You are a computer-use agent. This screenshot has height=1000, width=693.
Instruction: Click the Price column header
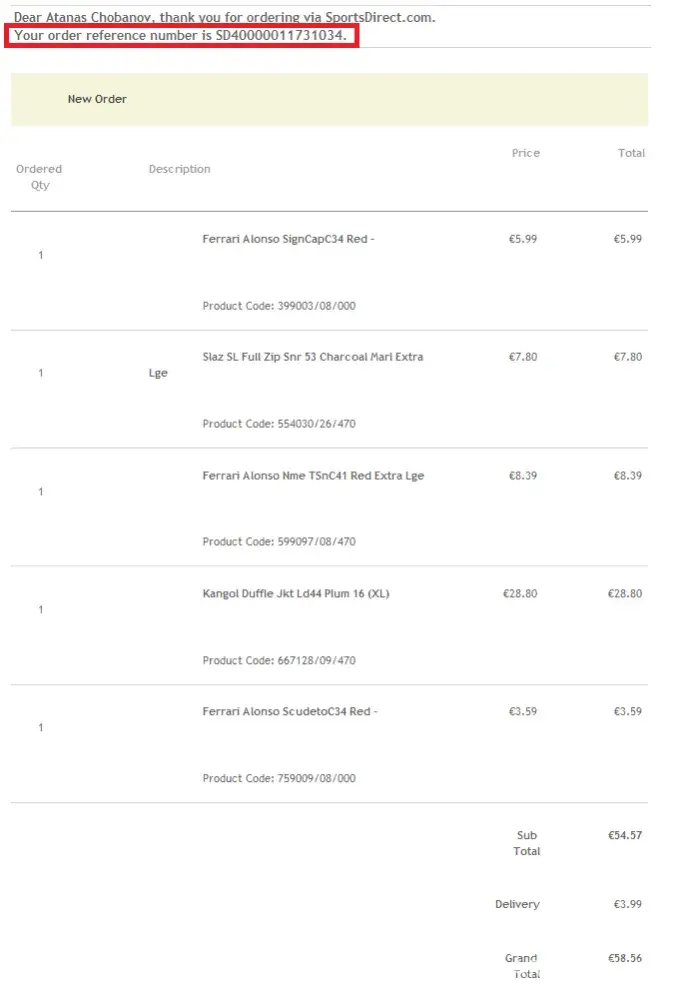(526, 153)
